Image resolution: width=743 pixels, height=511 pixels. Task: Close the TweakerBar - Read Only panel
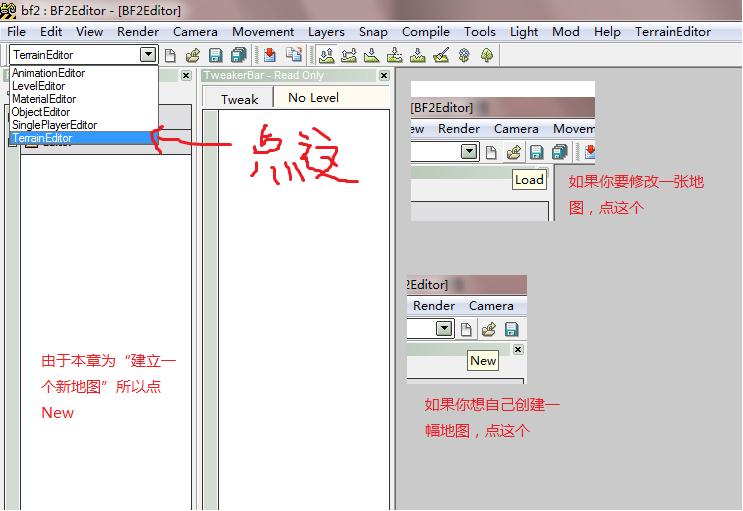click(384, 75)
